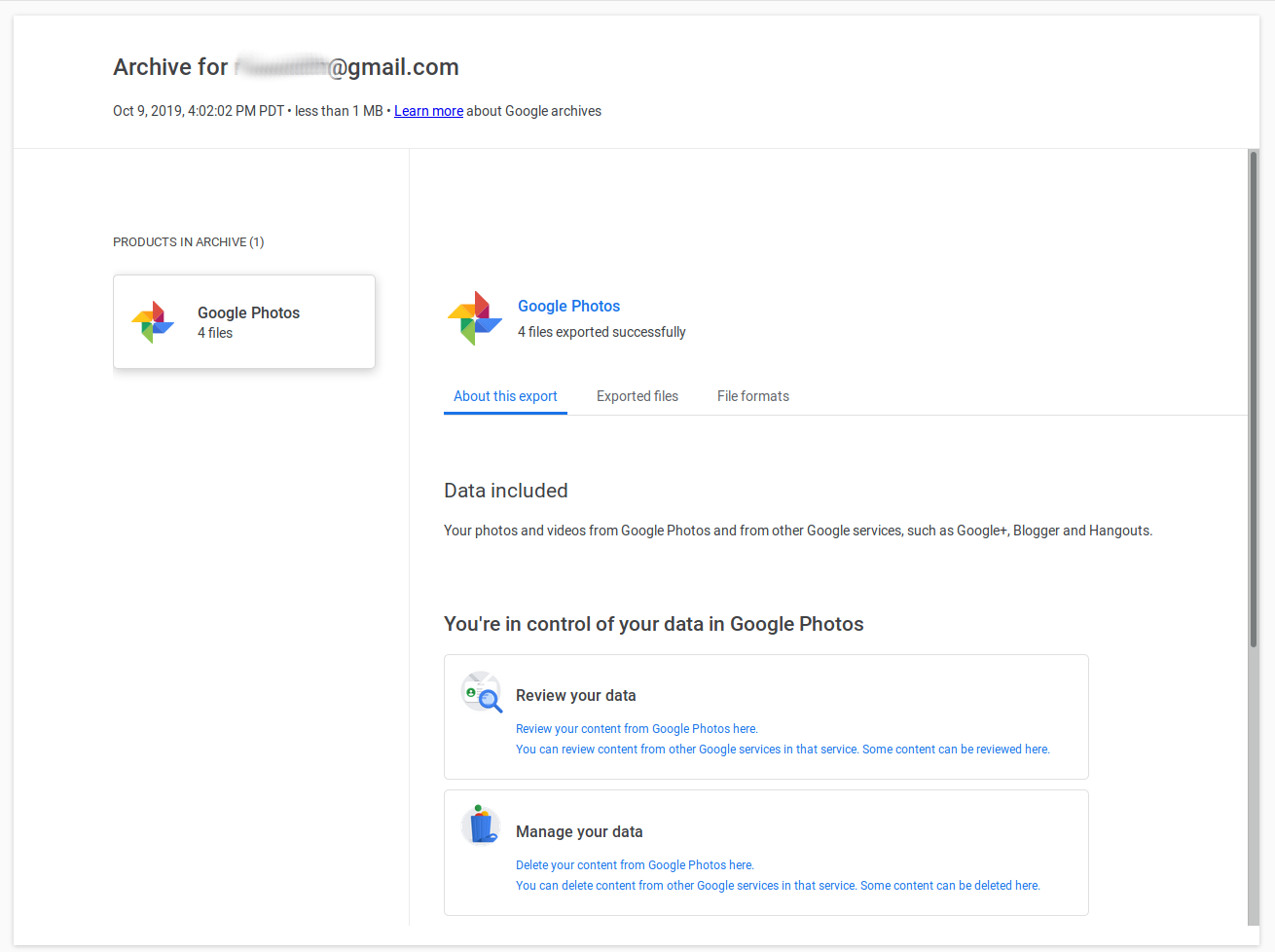Click the Products in Archive (1) label
The height and width of the screenshot is (952, 1275).
coord(189,241)
